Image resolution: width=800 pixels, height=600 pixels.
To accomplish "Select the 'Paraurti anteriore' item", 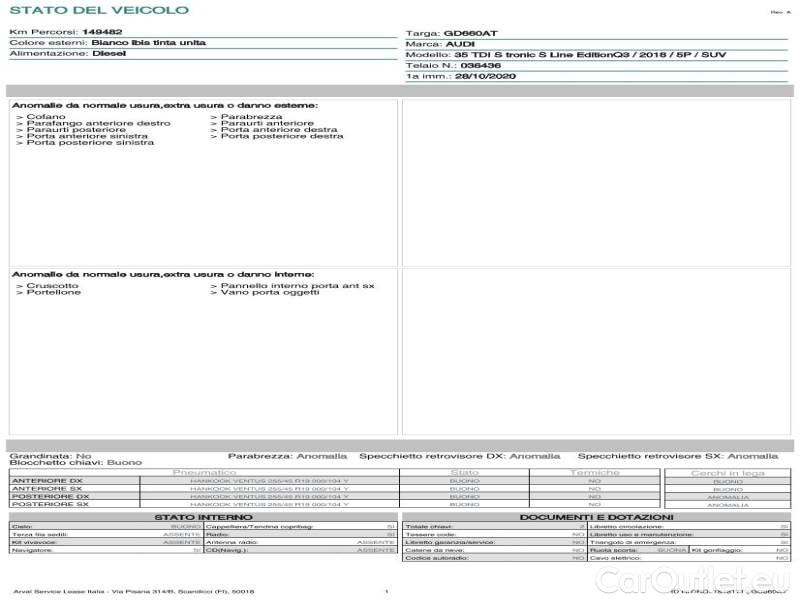I will click(267, 123).
